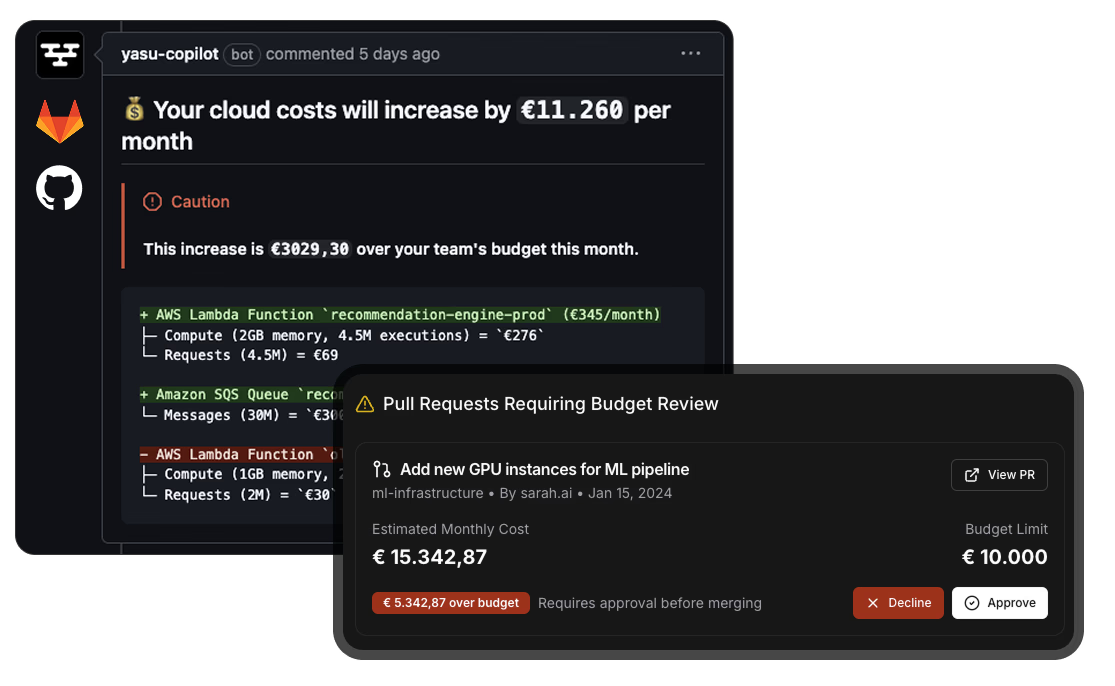This screenshot has width=1115, height=686.
Task: Select the added recommendation-engine-prod Lambda line
Action: click(x=400, y=315)
